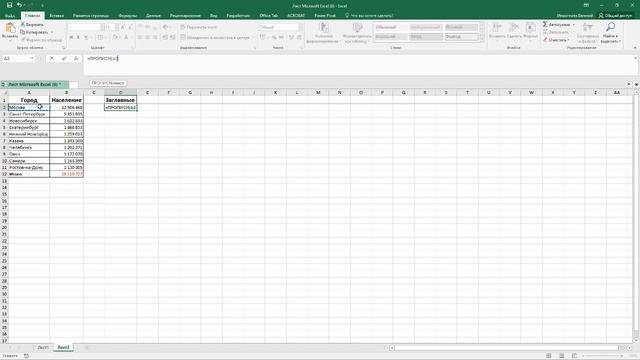Open the File tab

pos(10,16)
